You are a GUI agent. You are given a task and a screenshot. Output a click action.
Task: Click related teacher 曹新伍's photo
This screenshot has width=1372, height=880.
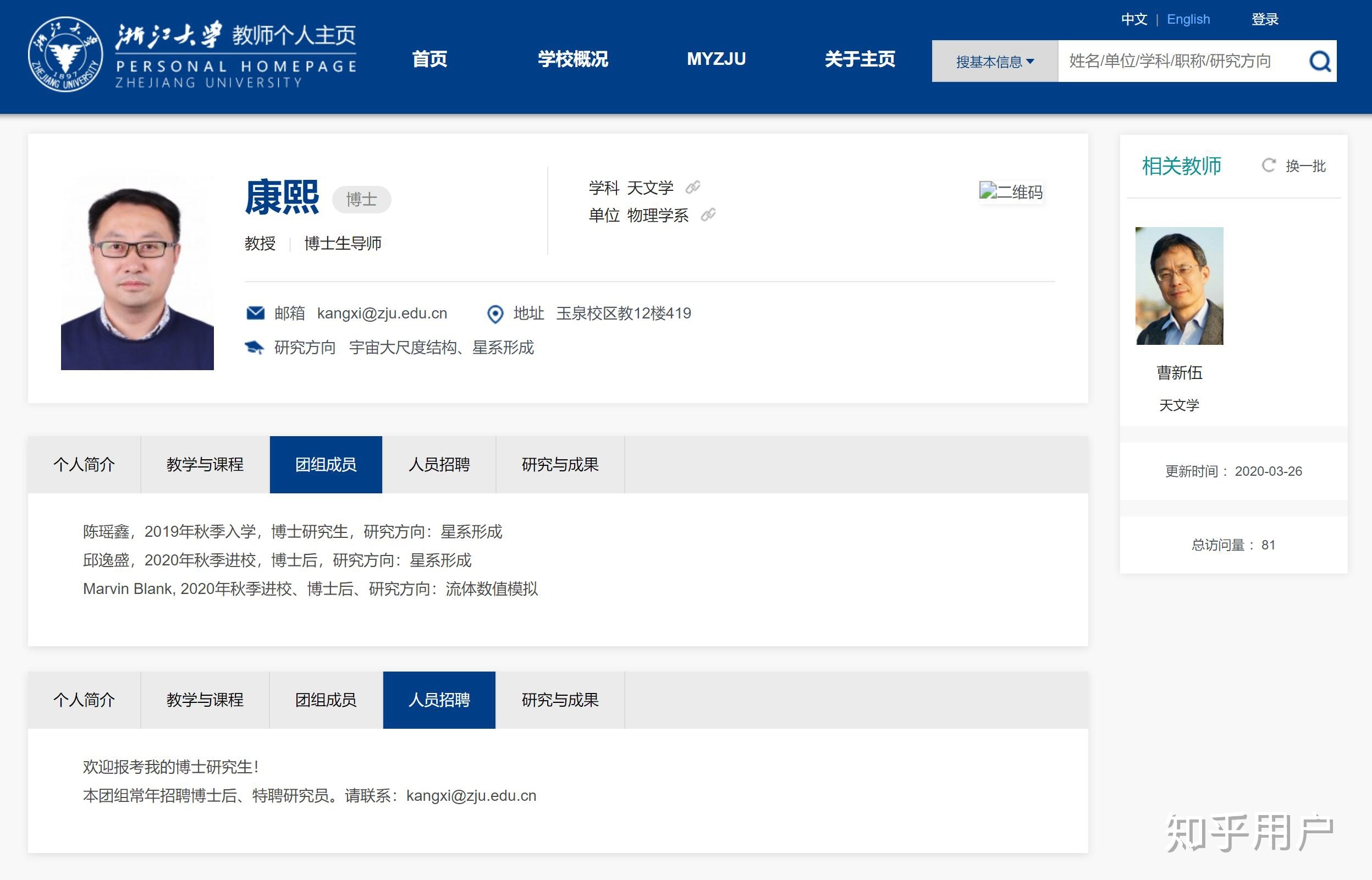pos(1179,285)
